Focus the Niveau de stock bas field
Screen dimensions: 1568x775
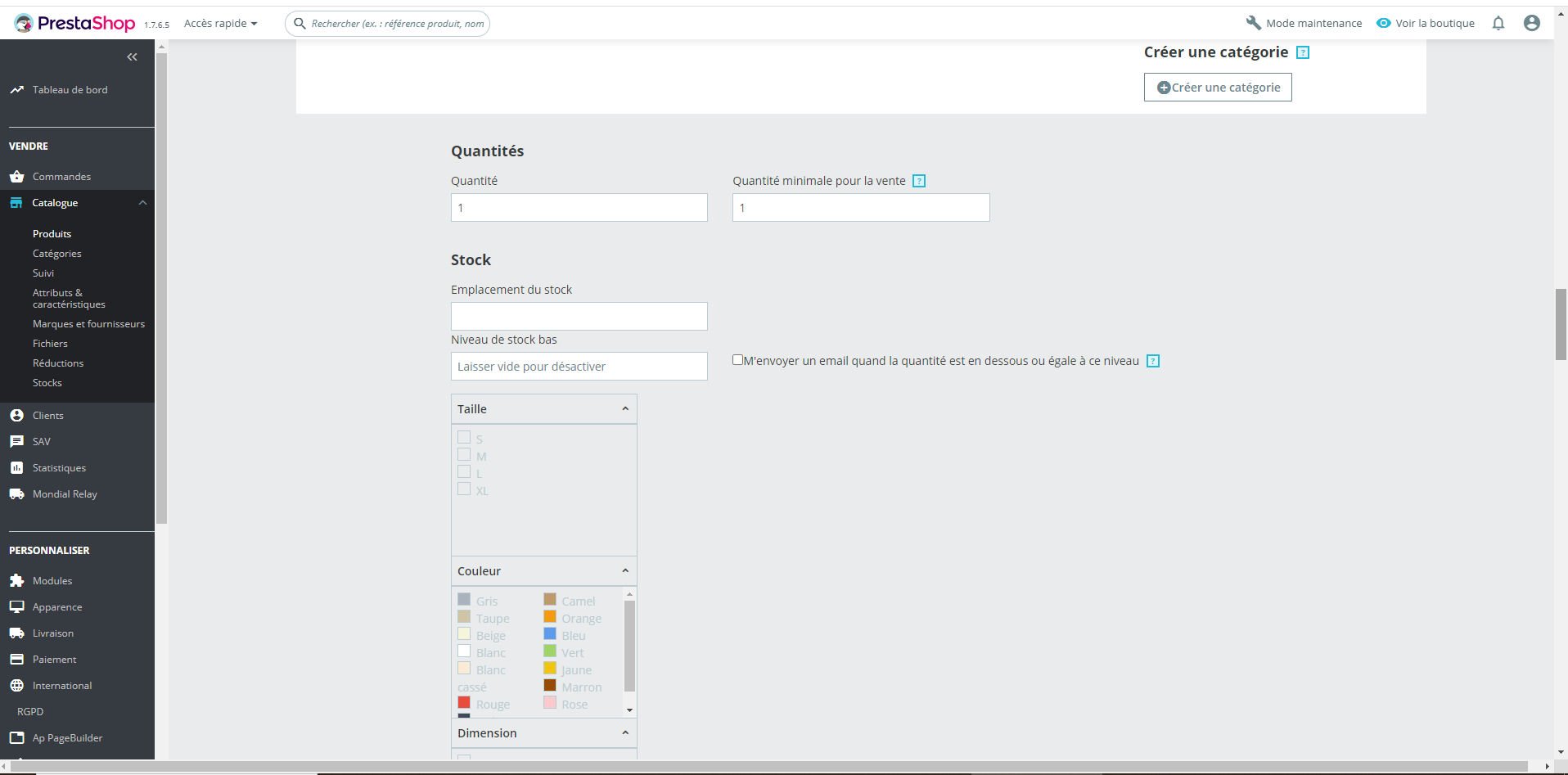(x=579, y=367)
